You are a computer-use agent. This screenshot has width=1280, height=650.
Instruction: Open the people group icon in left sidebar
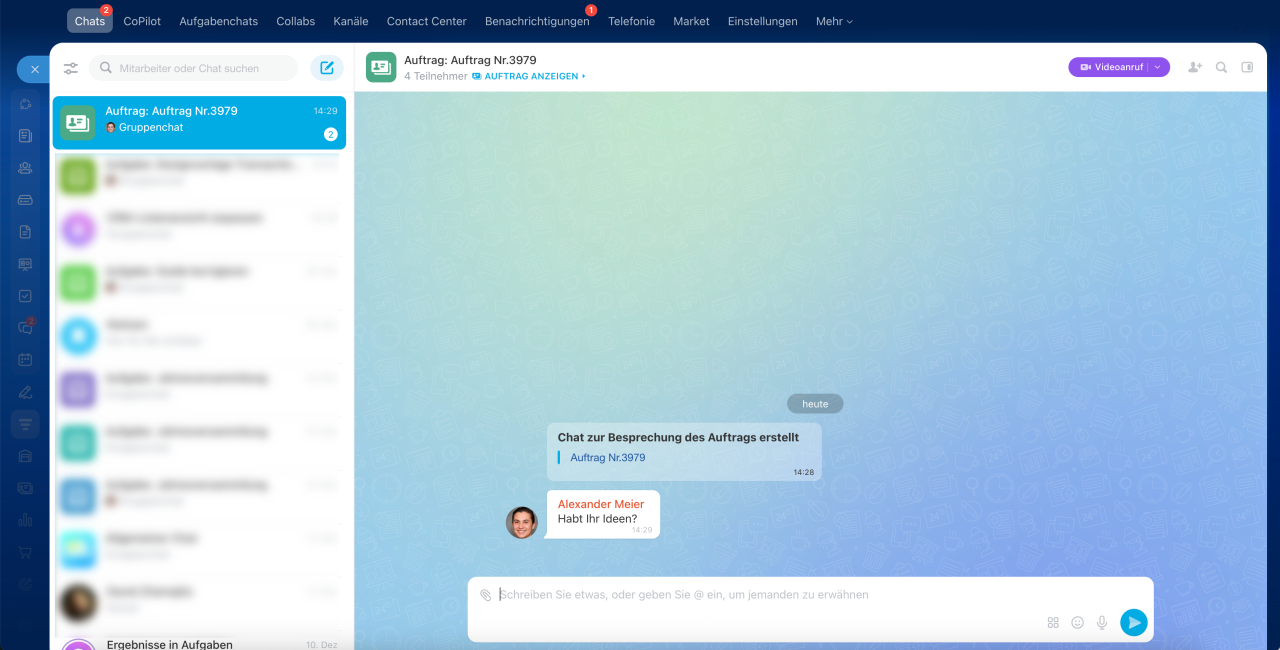tap(25, 168)
